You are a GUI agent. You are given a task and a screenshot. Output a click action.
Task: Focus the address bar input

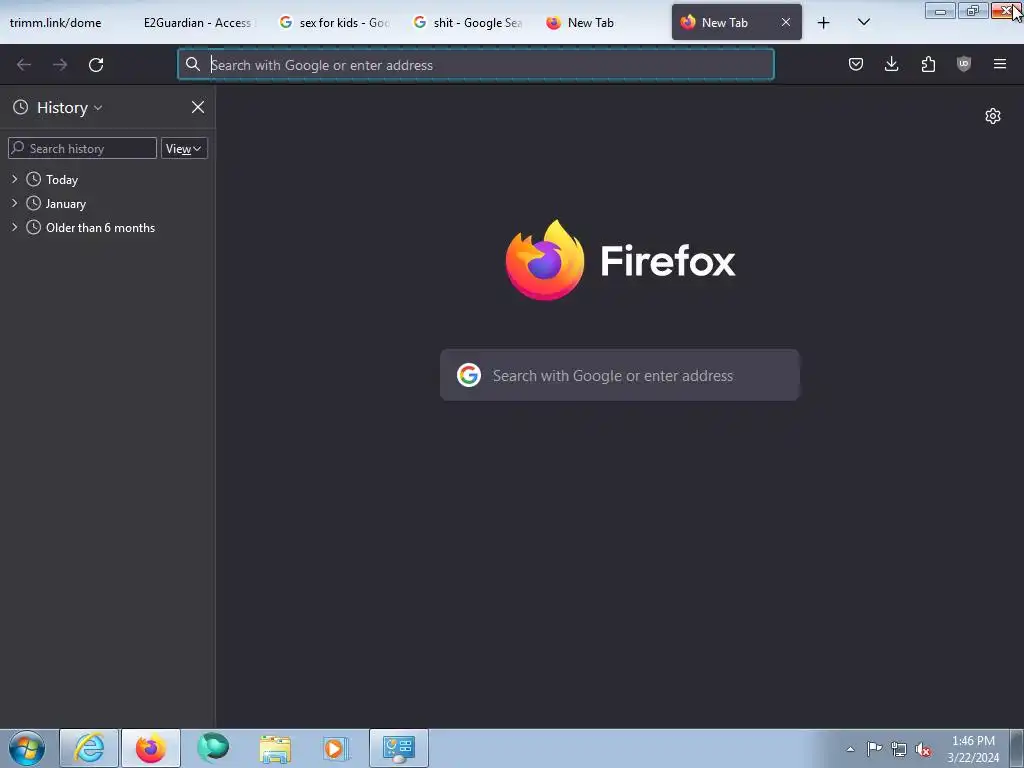coord(475,65)
